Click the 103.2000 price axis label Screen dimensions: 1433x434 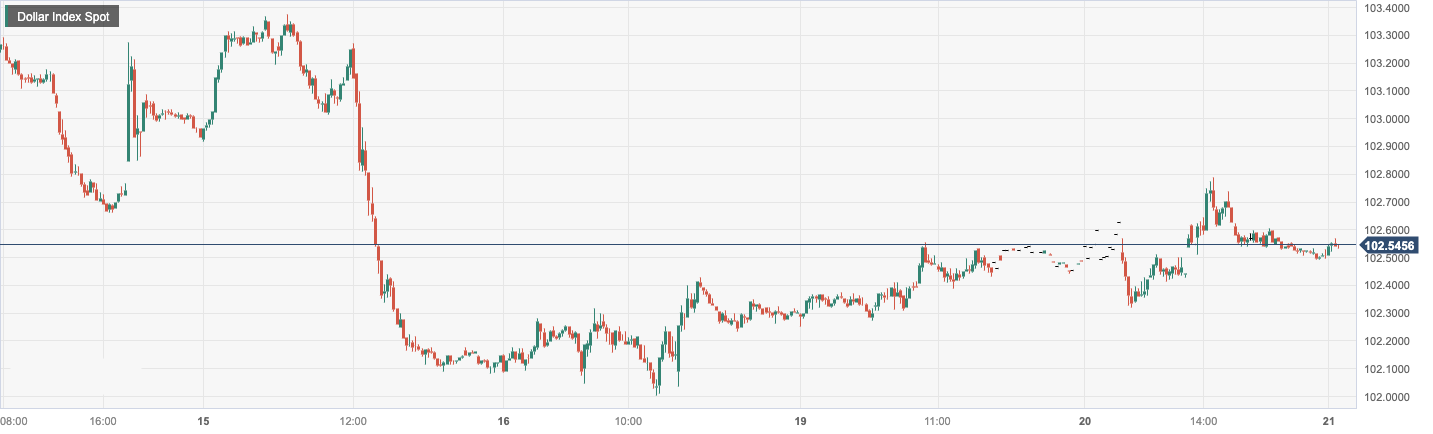point(1386,63)
